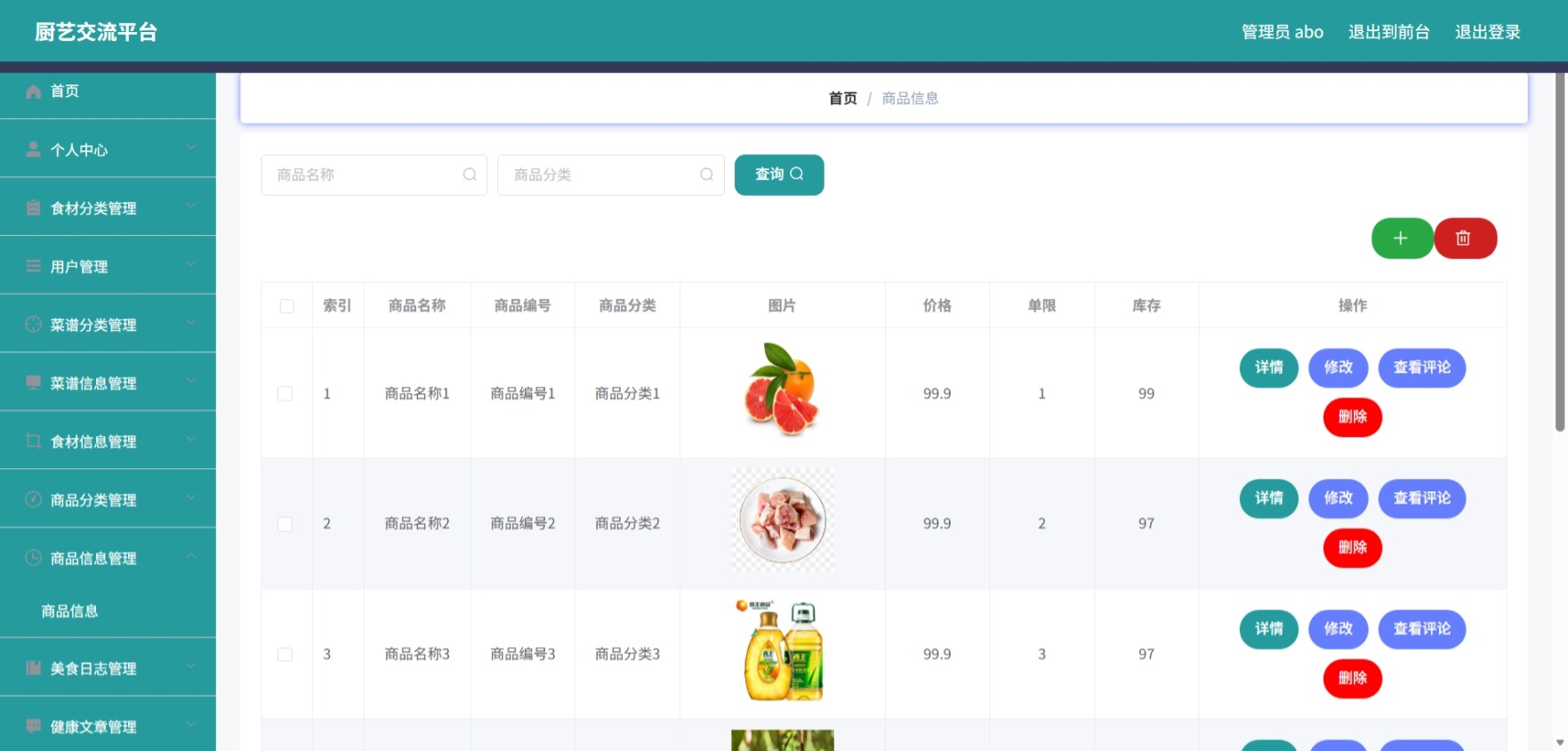Click 删除 for 商品名称2

coord(1353,547)
